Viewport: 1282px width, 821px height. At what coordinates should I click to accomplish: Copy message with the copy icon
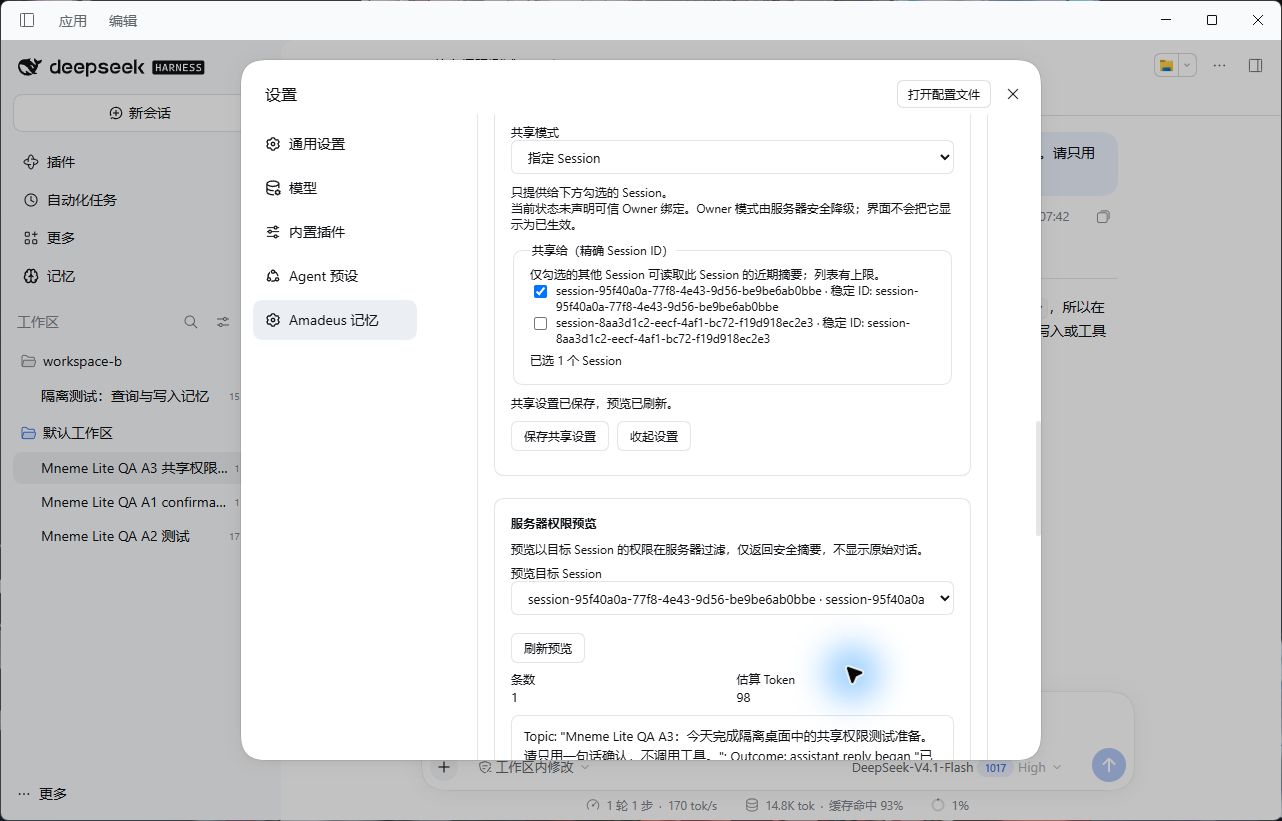1103,217
